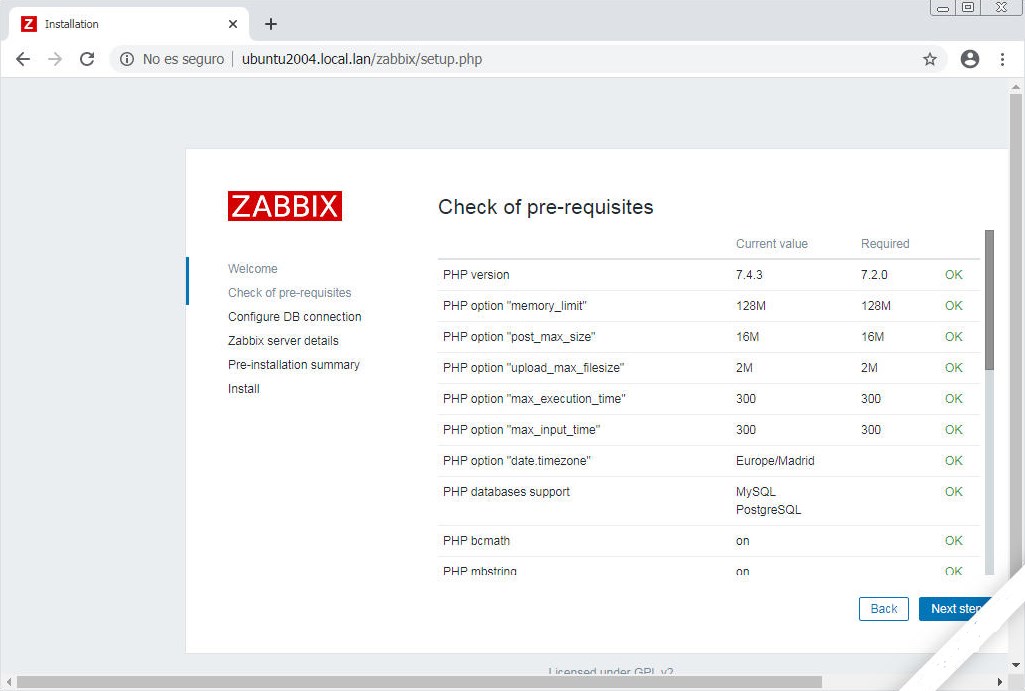Click the Next step button
The image size is (1025, 691).
[x=955, y=609]
